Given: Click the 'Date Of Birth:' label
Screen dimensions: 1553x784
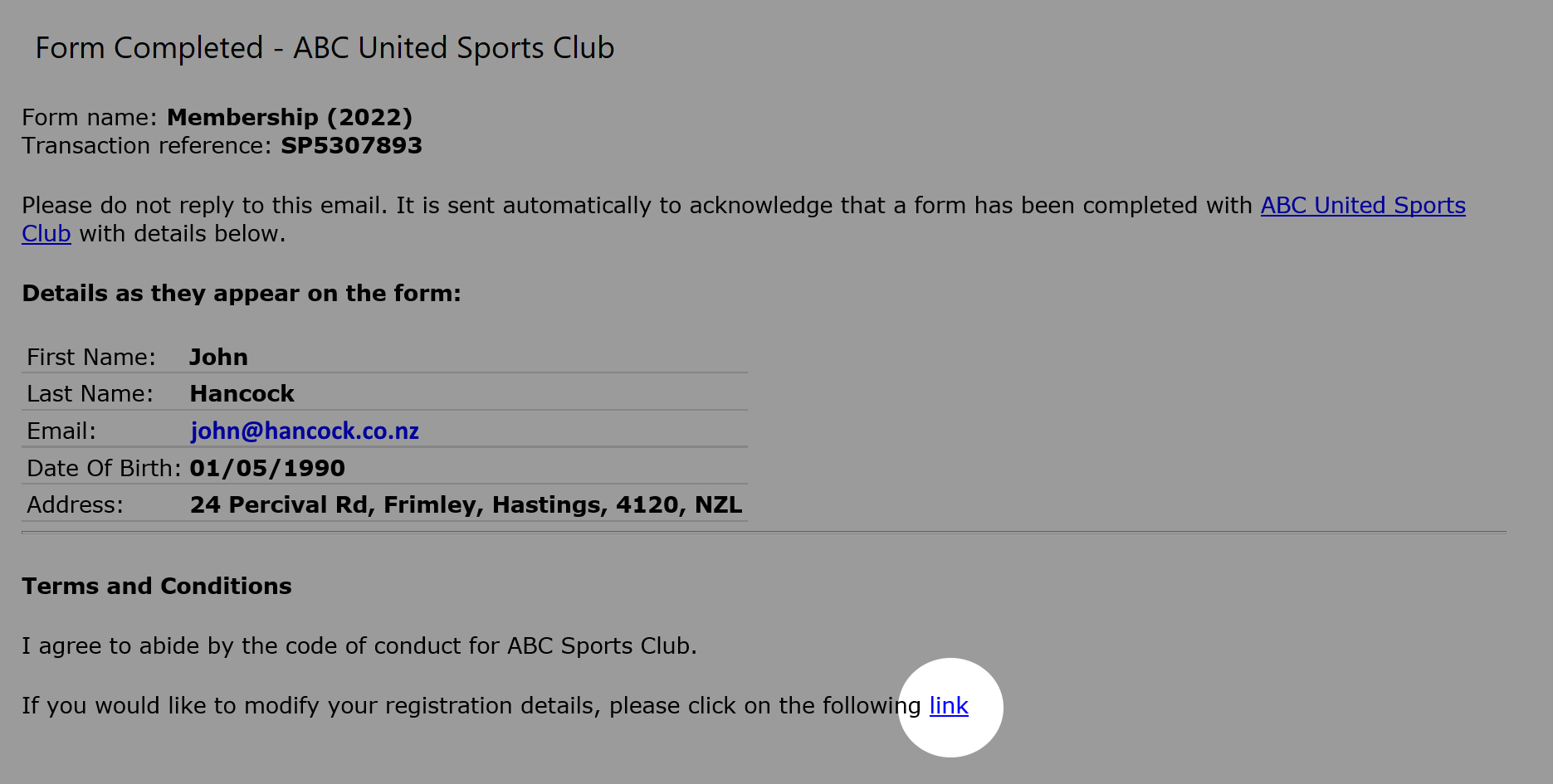Looking at the screenshot, I should pos(104,469).
